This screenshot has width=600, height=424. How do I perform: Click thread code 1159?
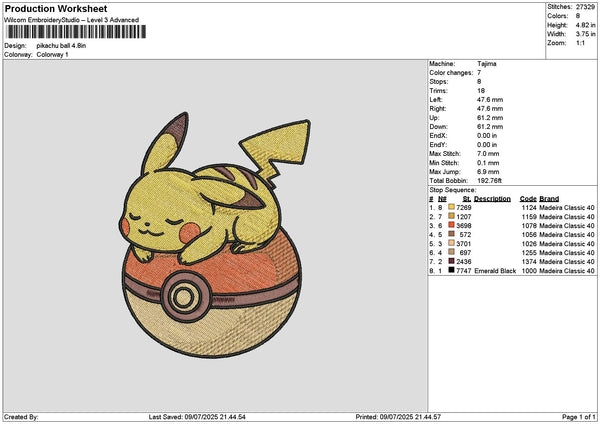coord(529,217)
